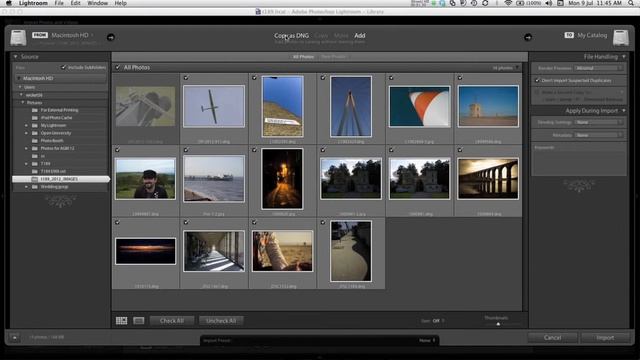Click the battery icon in menu bar
The image size is (640, 360).
520,3
